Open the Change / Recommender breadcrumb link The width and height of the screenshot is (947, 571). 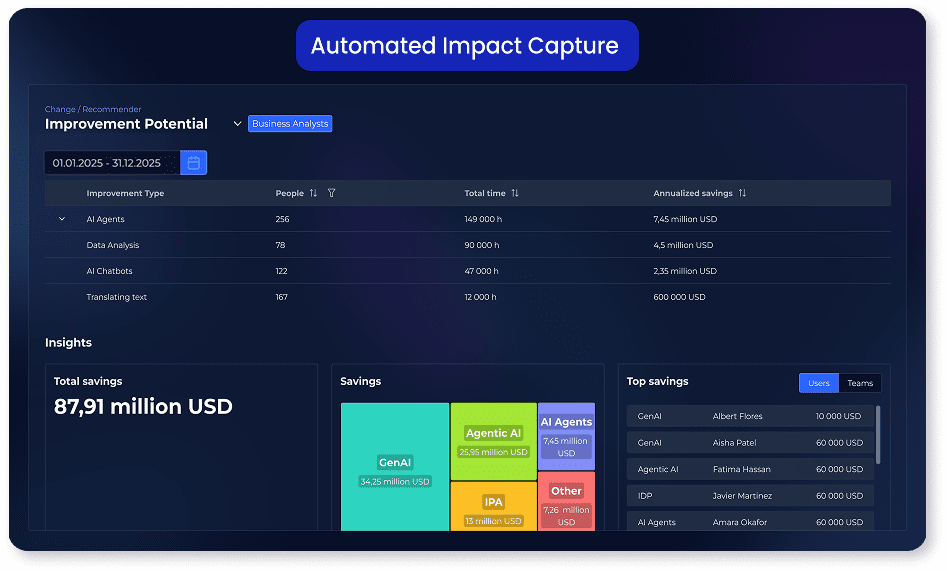pyautogui.click(x=93, y=109)
